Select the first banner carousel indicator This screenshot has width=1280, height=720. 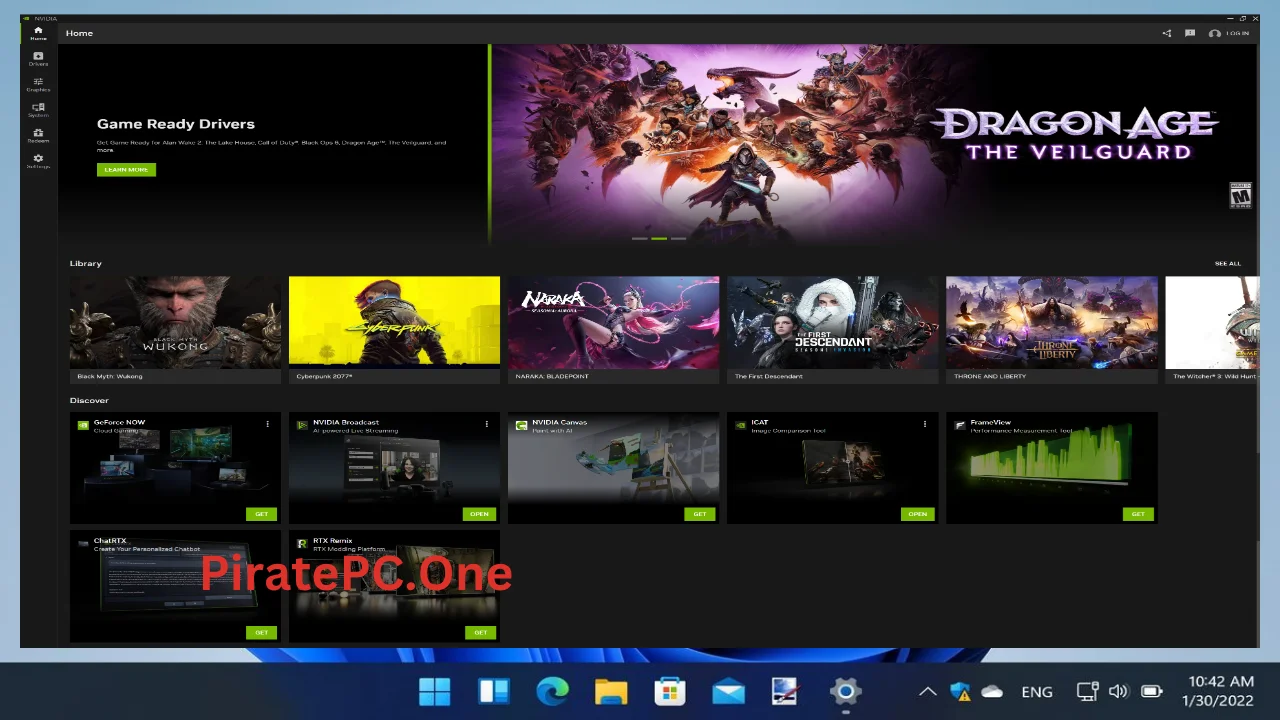639,238
